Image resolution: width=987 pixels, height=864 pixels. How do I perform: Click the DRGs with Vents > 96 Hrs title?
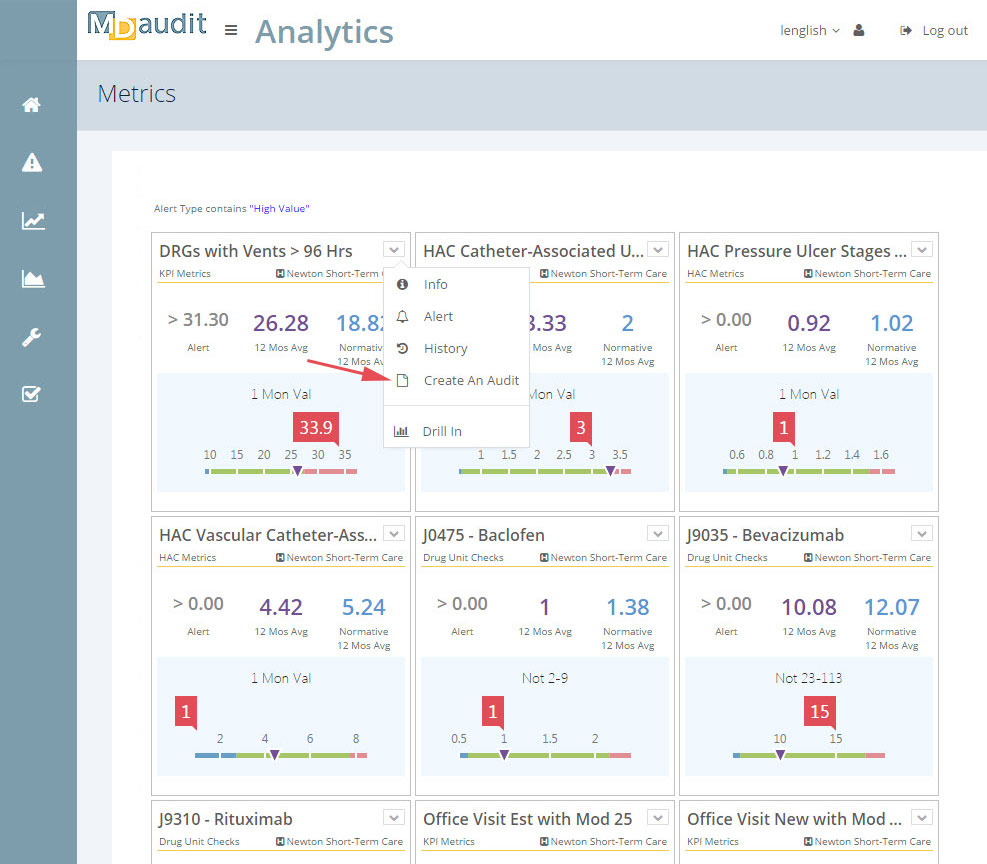(256, 251)
